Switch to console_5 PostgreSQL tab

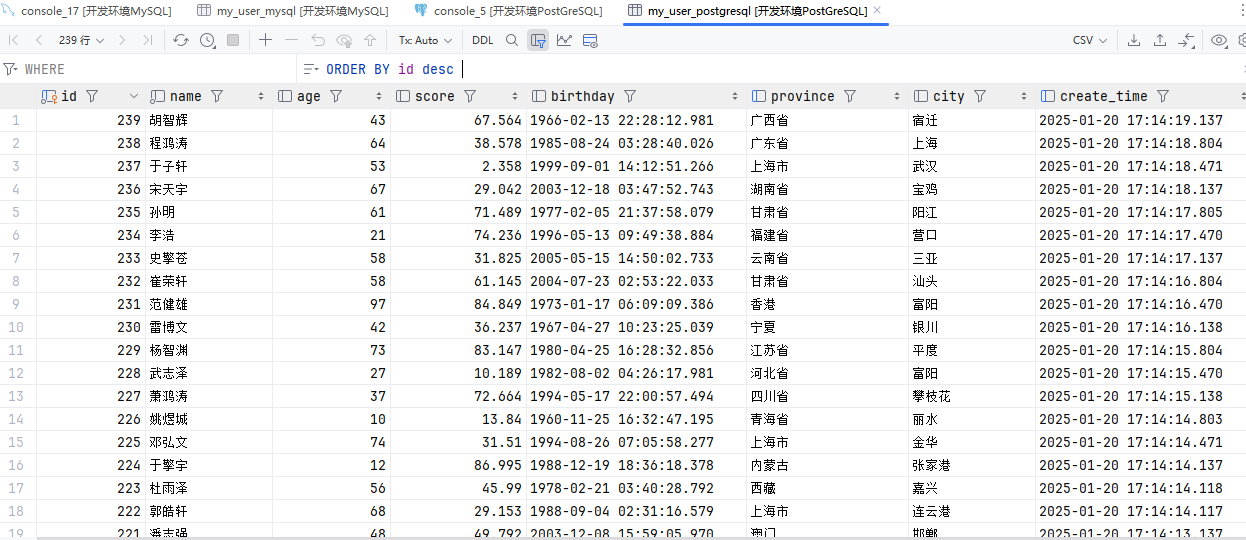(x=508, y=11)
